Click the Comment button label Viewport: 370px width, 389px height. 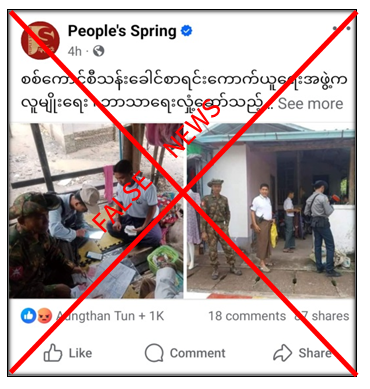(x=198, y=353)
